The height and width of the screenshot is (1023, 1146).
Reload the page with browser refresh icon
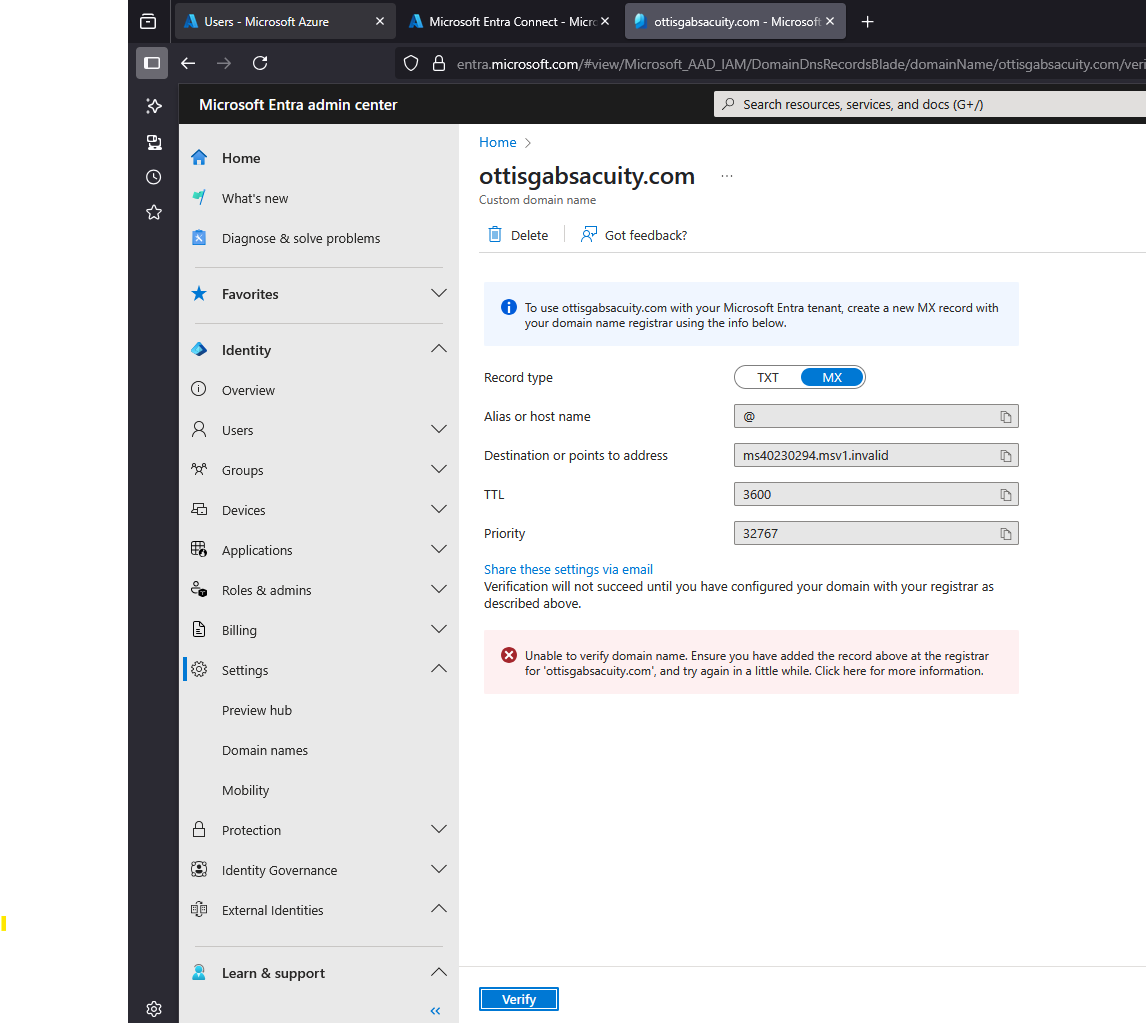[260, 64]
